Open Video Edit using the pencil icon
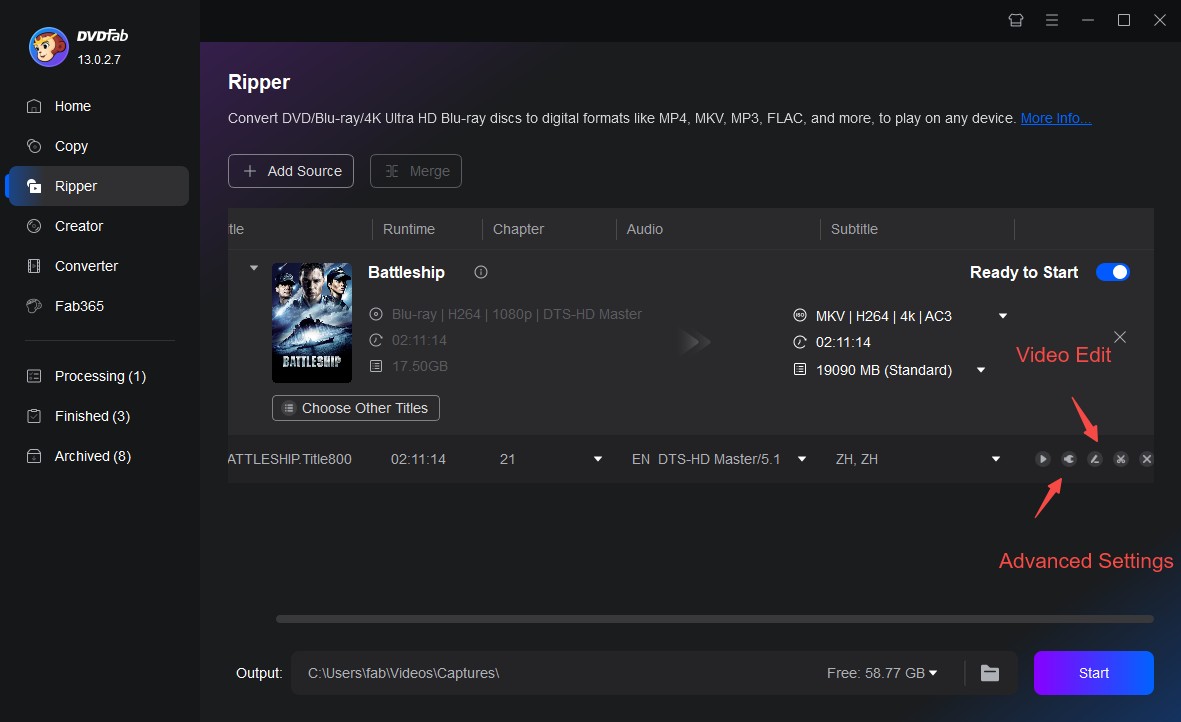1181x722 pixels. point(1094,459)
